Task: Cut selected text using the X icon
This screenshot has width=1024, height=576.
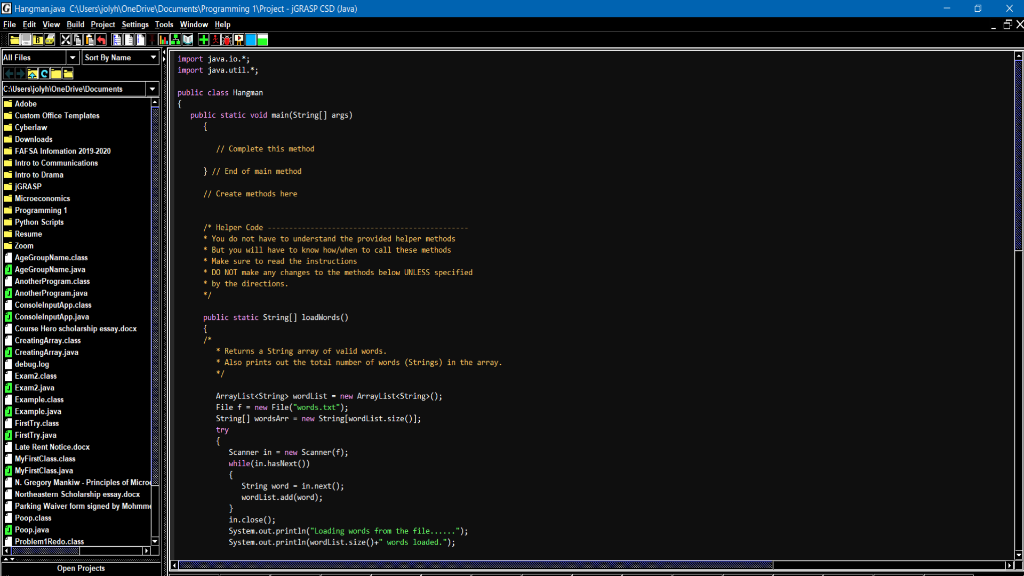Action: 65,40
